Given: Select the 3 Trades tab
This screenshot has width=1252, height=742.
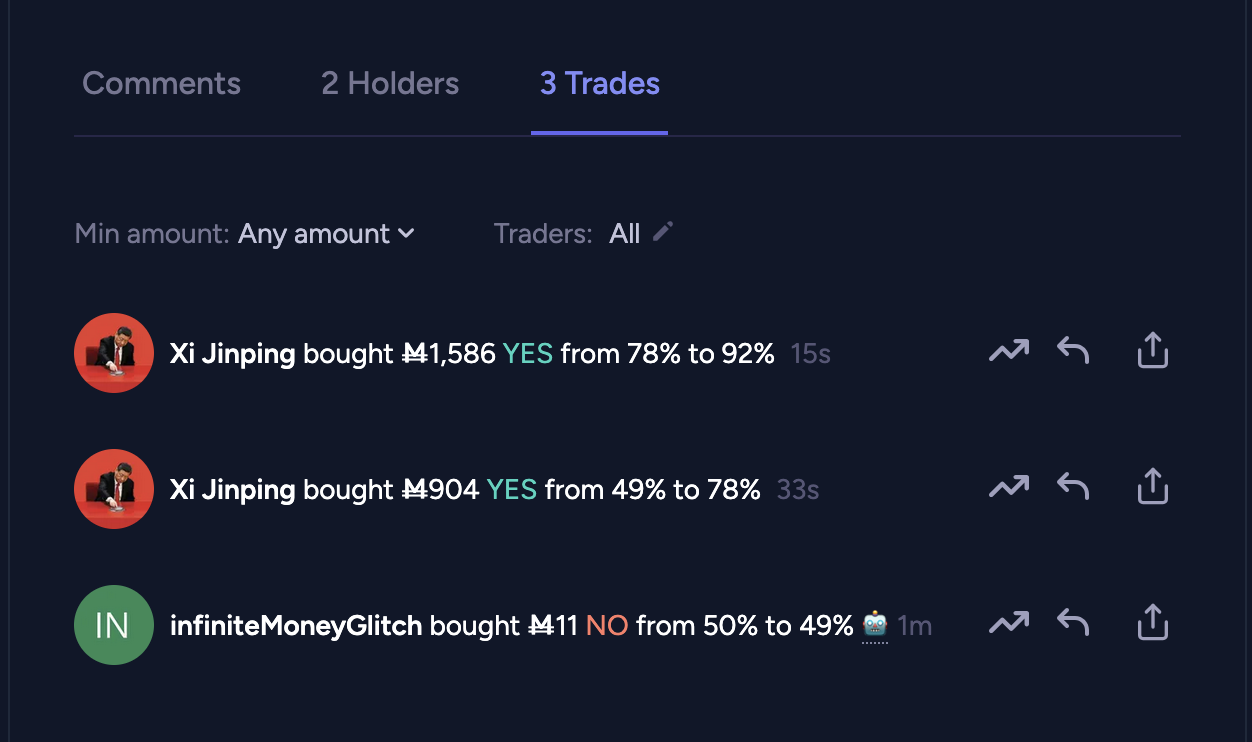Looking at the screenshot, I should 600,83.
